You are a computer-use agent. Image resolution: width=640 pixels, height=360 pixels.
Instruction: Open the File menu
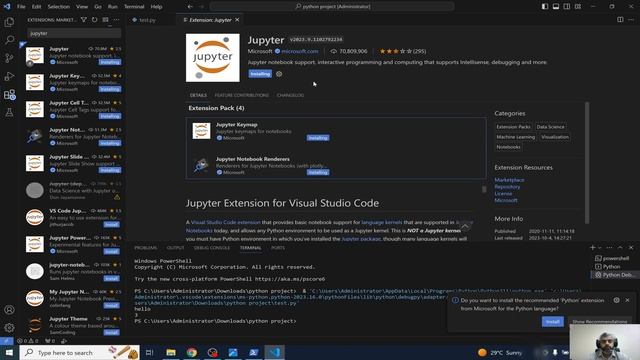[x=21, y=7]
